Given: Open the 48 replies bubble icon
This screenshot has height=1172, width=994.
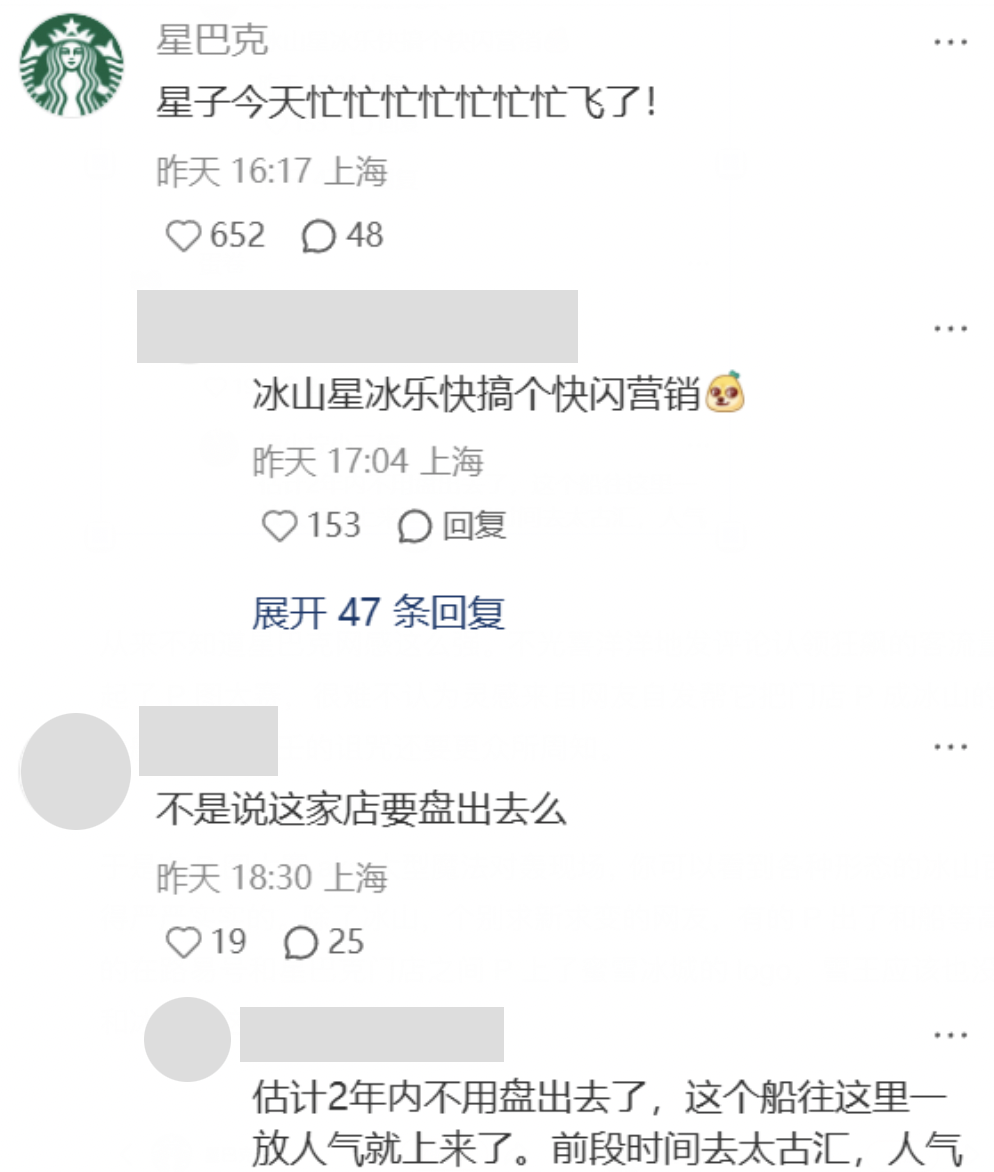Looking at the screenshot, I should pos(318,236).
